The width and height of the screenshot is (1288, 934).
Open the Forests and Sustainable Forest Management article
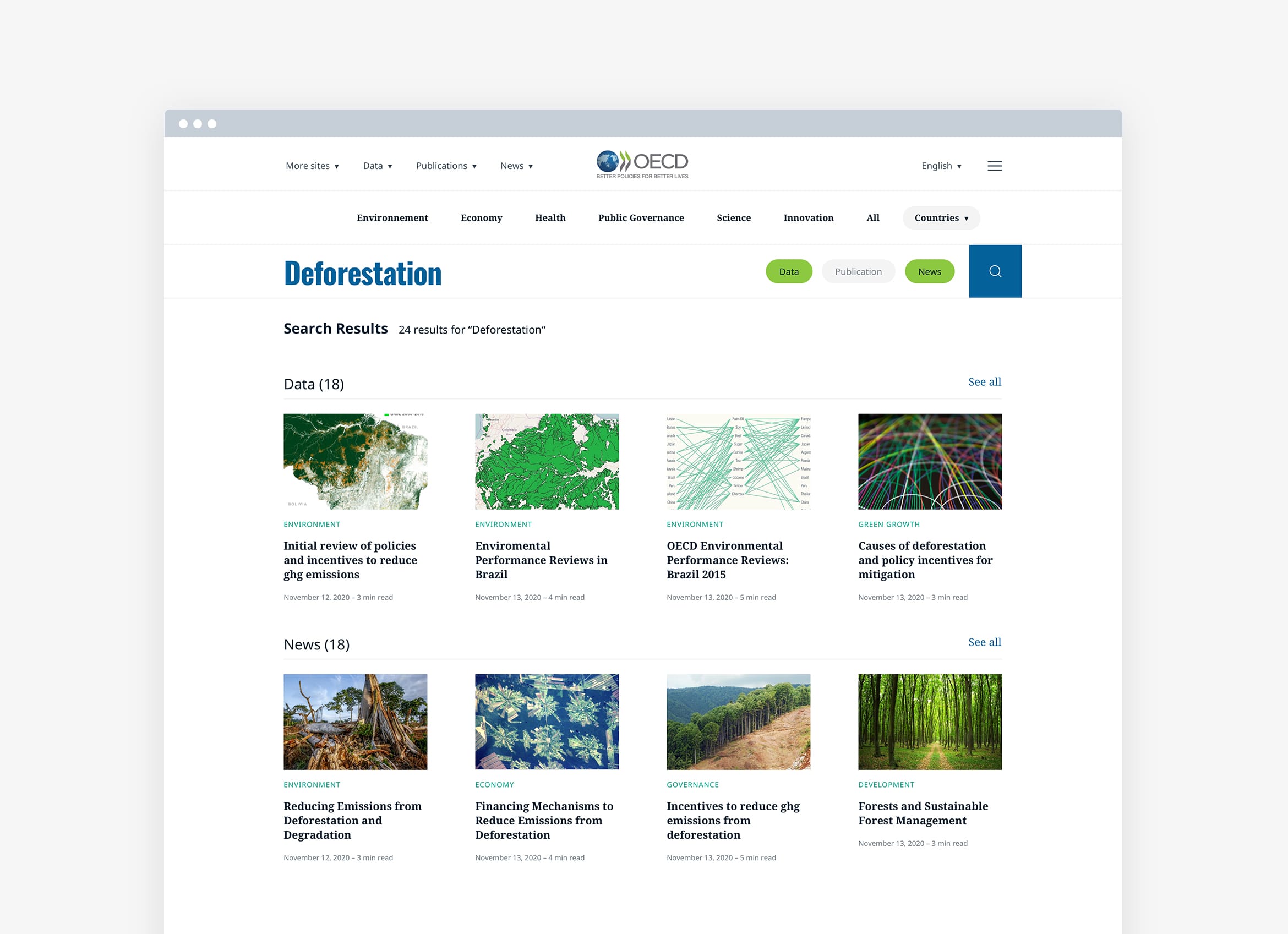click(923, 813)
